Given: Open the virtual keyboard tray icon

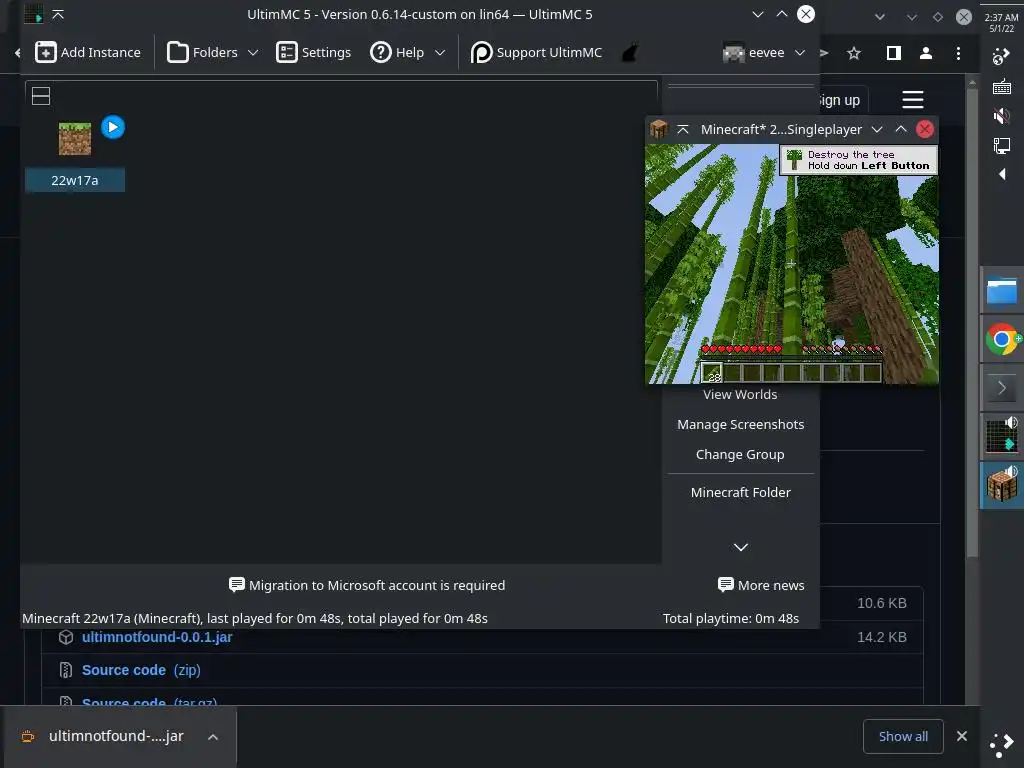Looking at the screenshot, I should (1002, 86).
